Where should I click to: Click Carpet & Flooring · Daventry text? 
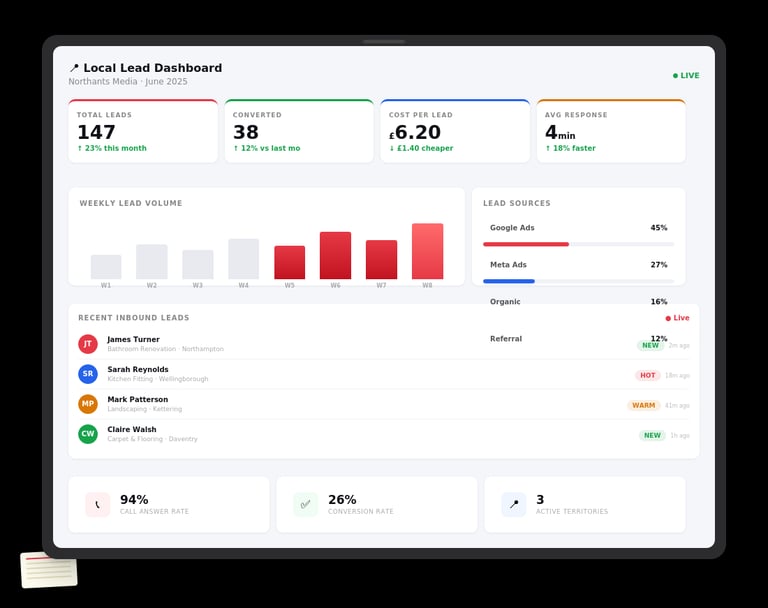(x=152, y=438)
